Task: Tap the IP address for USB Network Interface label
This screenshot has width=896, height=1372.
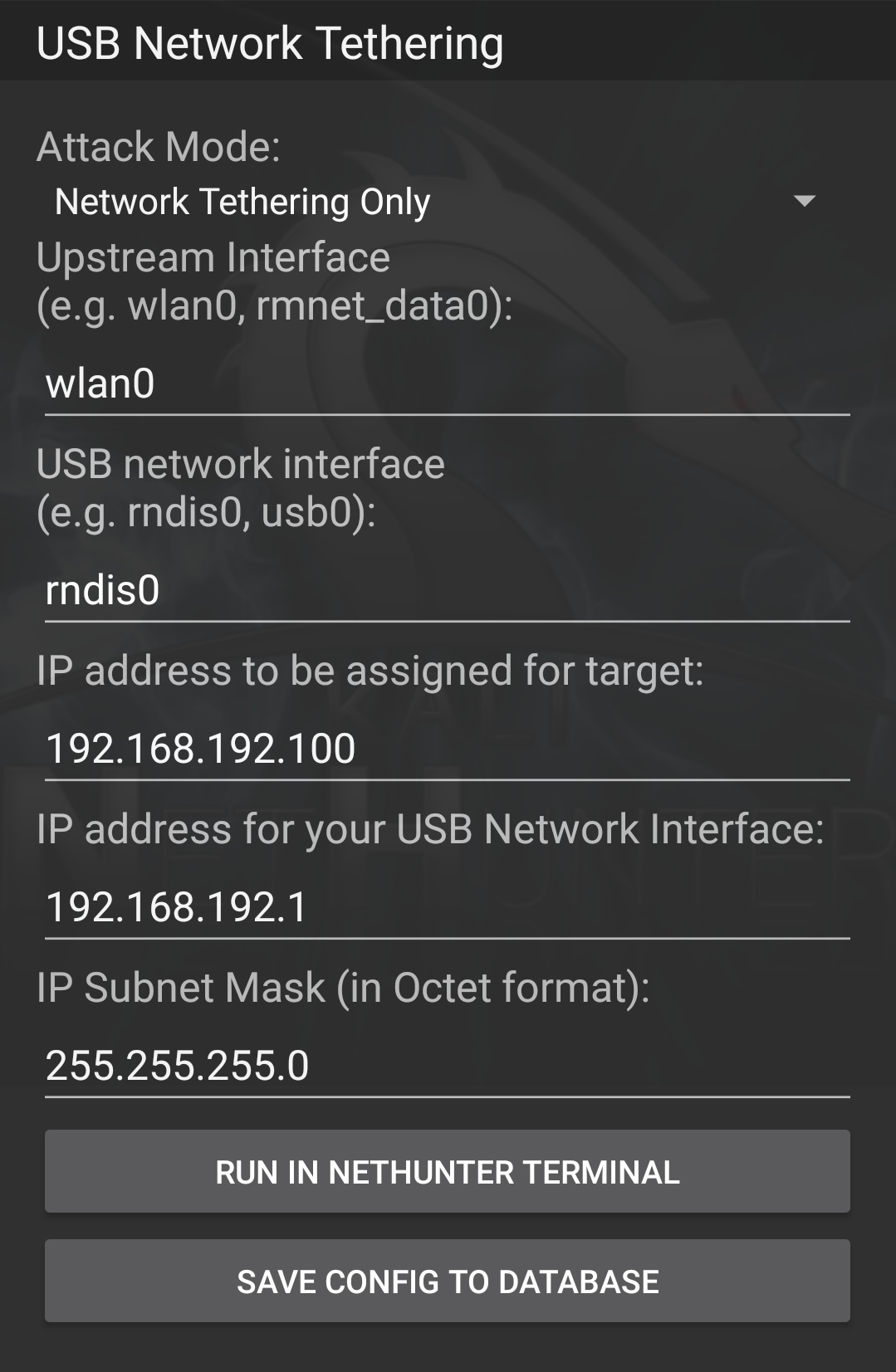Action: point(430,829)
